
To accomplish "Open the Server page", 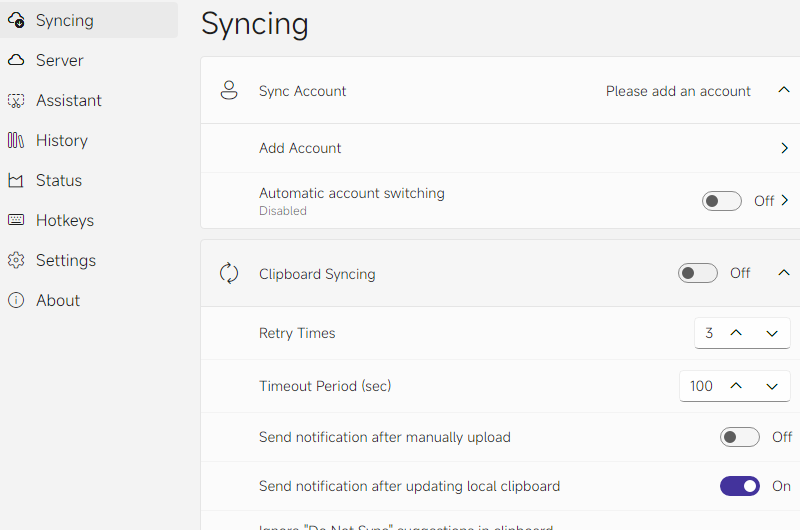I will pos(89,60).
